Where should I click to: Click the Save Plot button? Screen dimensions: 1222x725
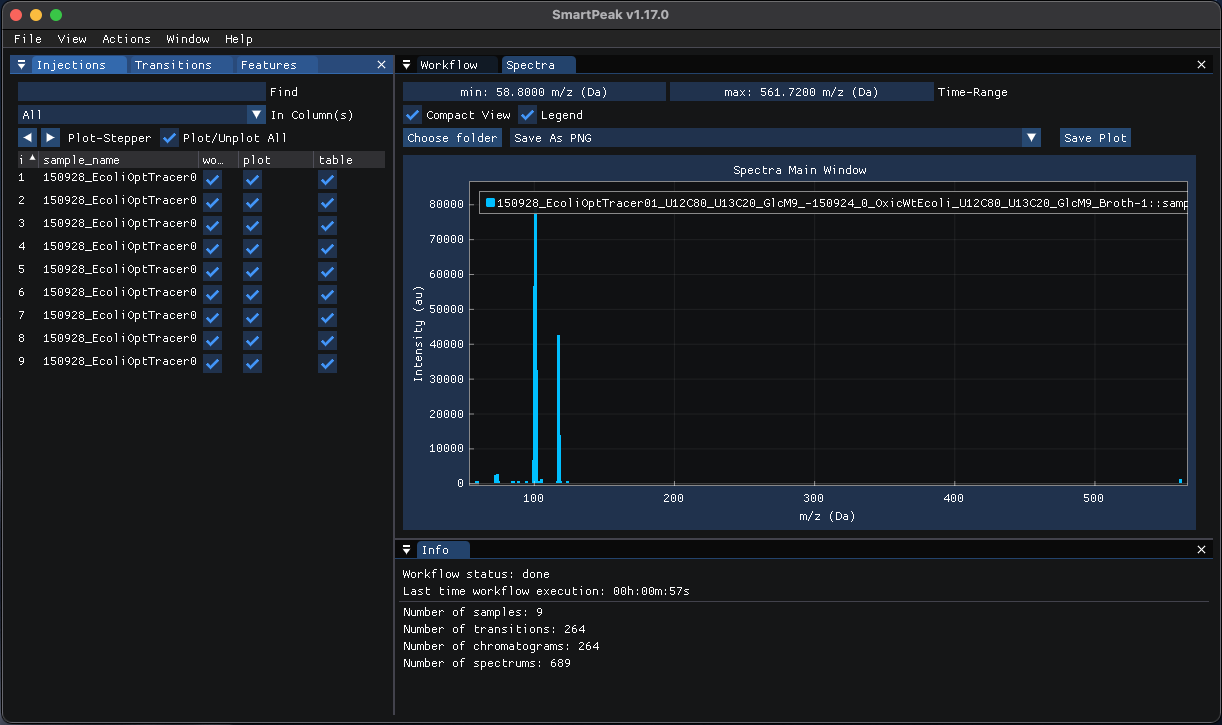pyautogui.click(x=1095, y=138)
